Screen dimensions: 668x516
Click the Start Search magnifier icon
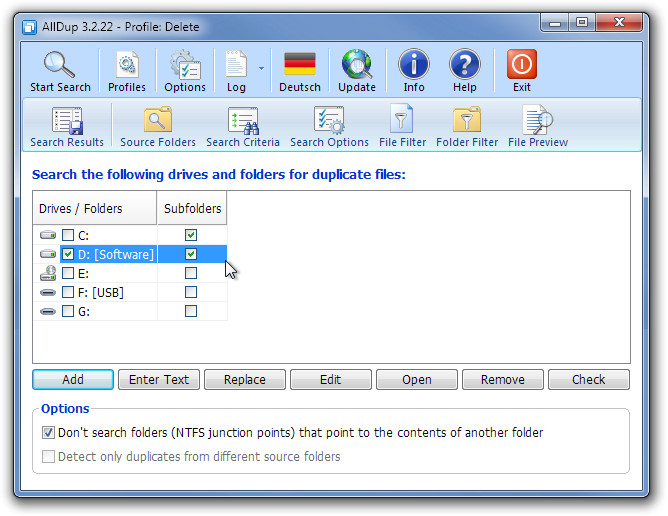click(x=60, y=65)
